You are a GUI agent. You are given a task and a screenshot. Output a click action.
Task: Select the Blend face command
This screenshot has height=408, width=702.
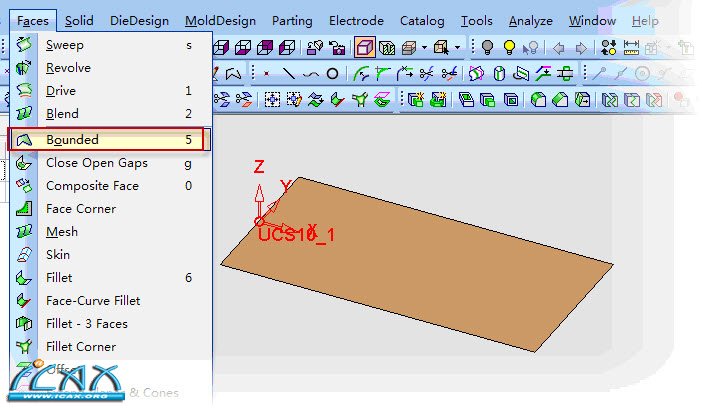[110, 114]
